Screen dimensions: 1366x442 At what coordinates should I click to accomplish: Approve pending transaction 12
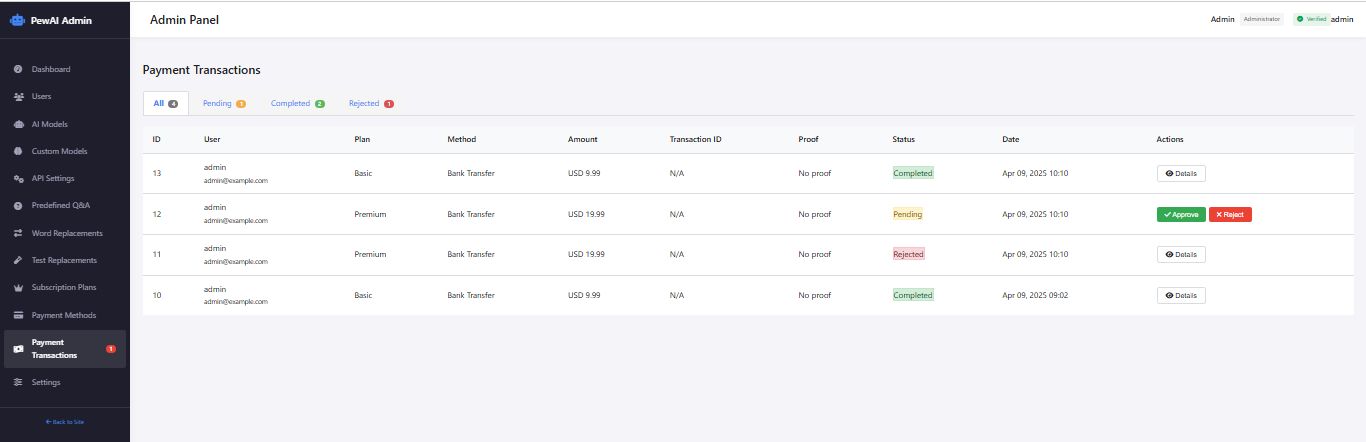1181,214
